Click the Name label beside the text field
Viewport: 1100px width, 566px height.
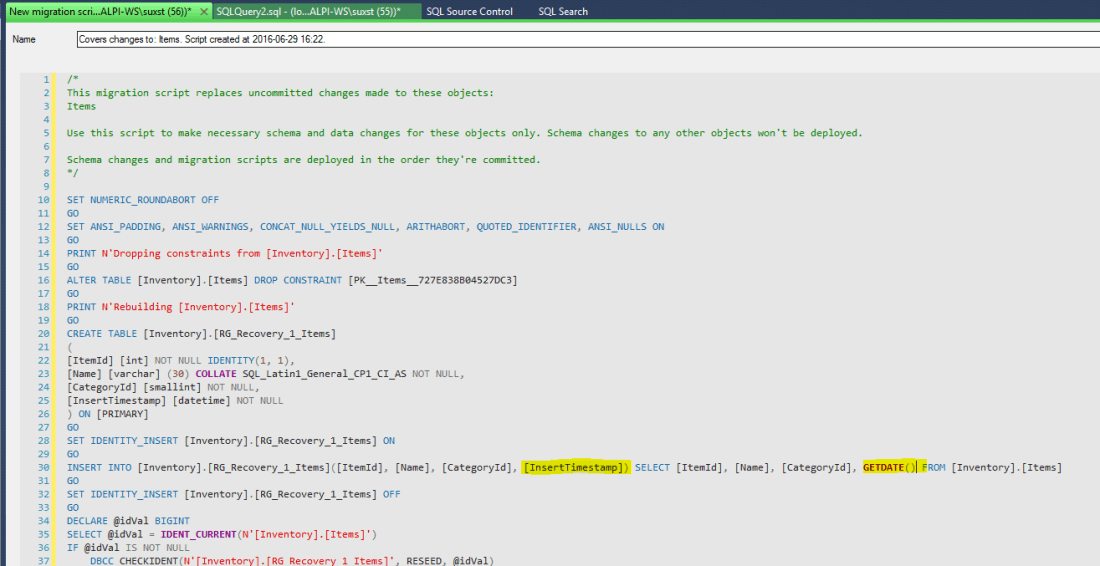(x=24, y=40)
